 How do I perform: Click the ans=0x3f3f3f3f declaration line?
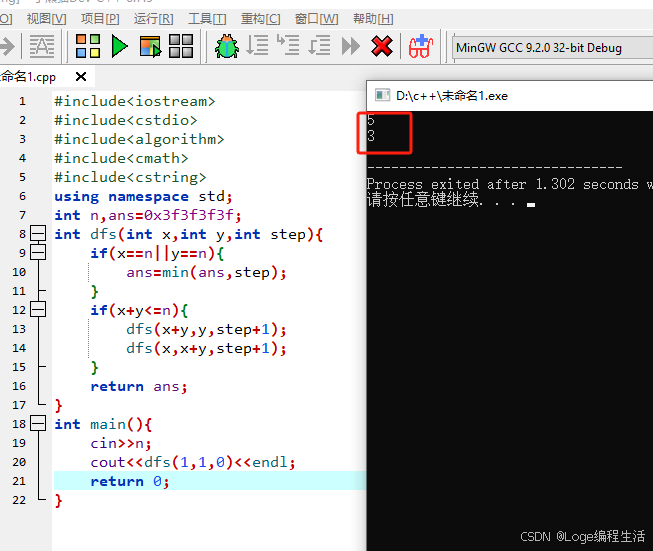(x=147, y=215)
